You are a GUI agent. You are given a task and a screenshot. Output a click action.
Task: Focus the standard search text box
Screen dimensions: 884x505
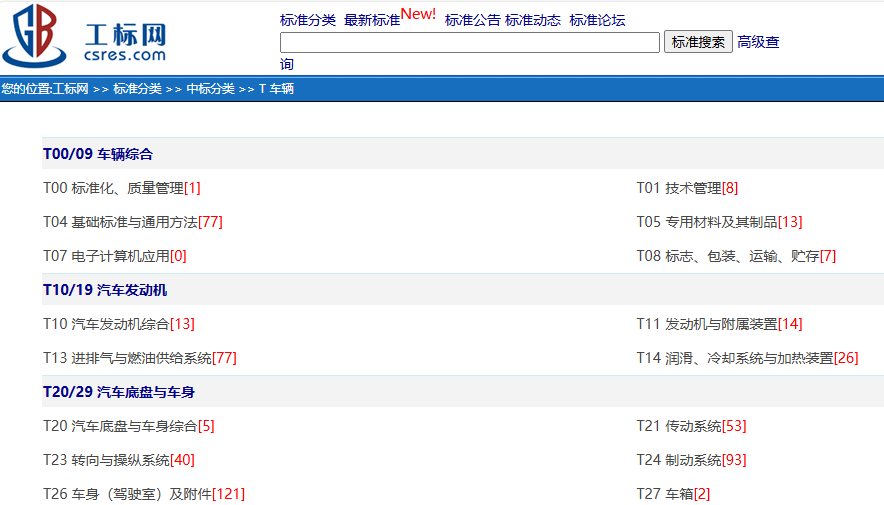pyautogui.click(x=469, y=42)
